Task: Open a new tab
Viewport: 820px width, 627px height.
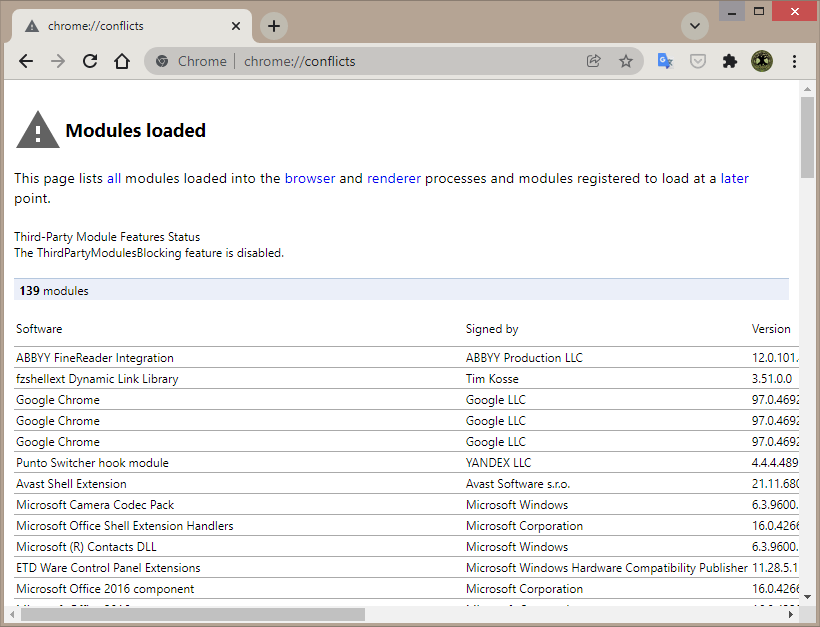Action: tap(274, 26)
